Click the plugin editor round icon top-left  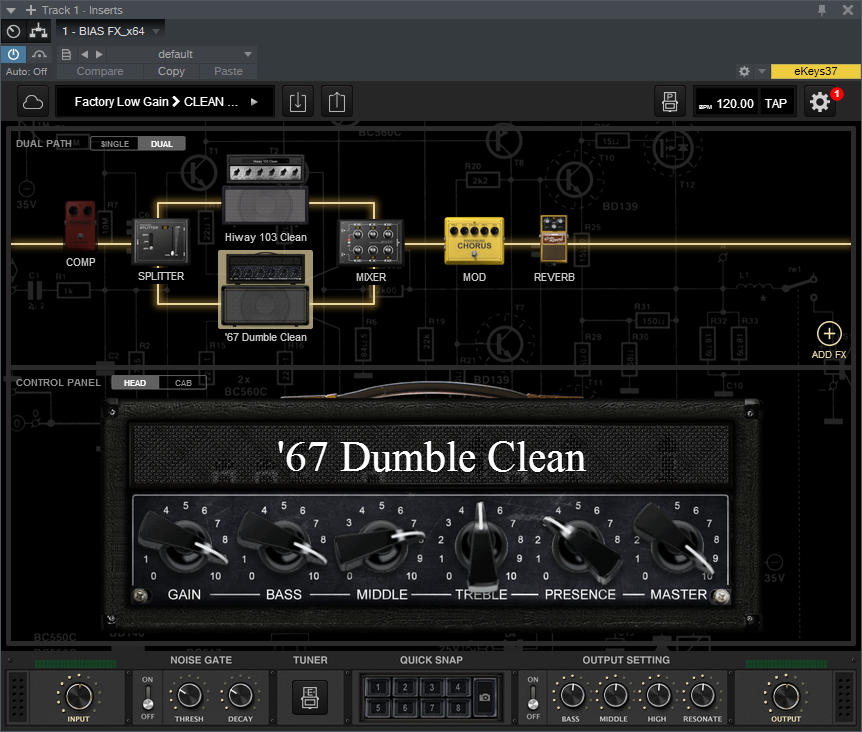pos(13,31)
